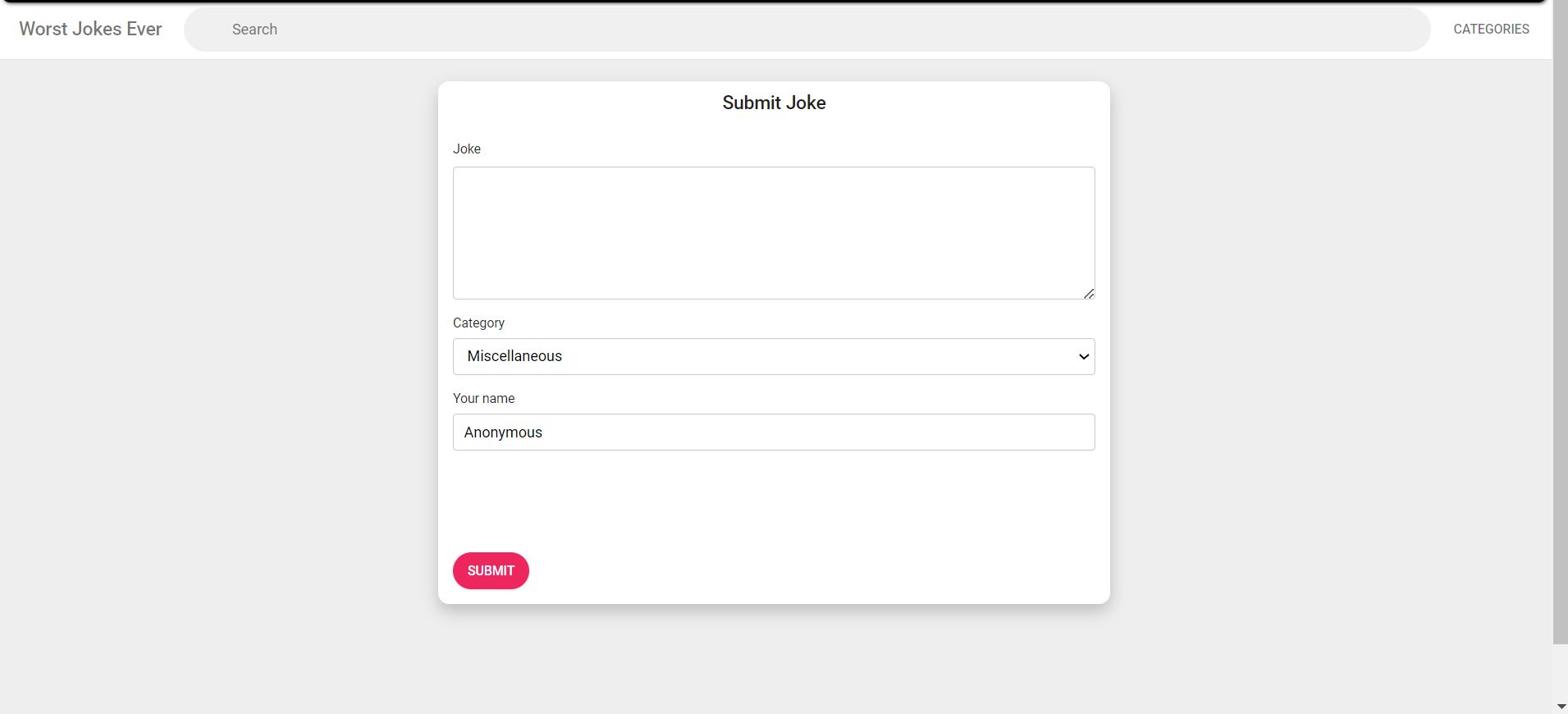The height and width of the screenshot is (714, 1568).
Task: Click the Your name label
Action: [x=483, y=399]
